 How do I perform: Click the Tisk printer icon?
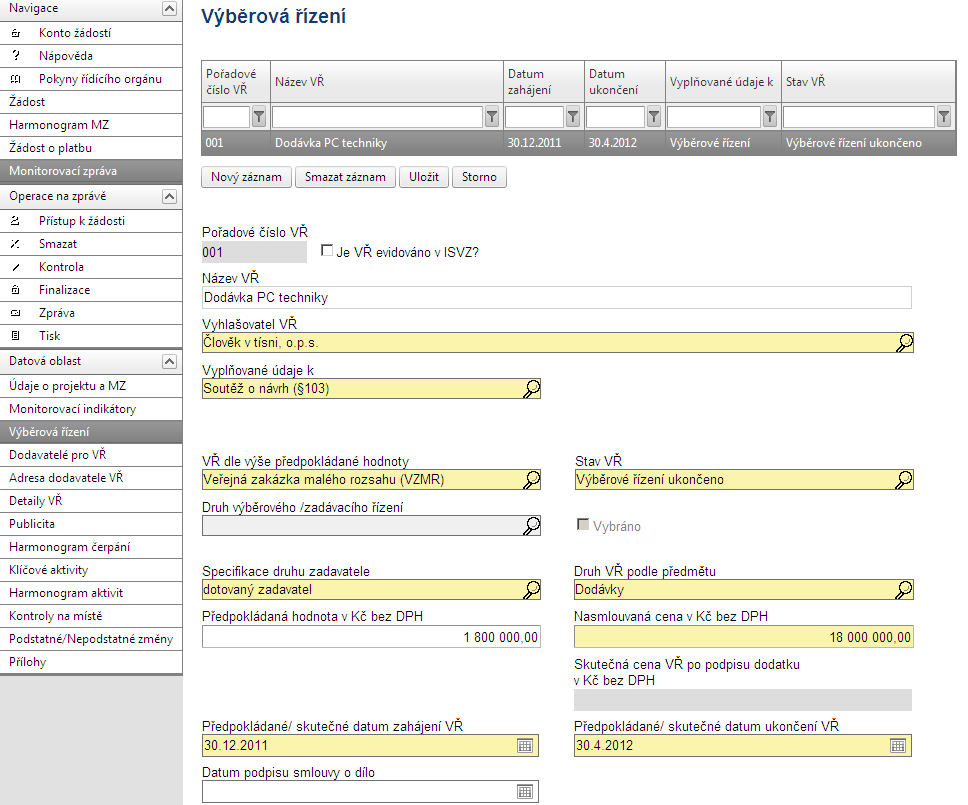tap(16, 336)
